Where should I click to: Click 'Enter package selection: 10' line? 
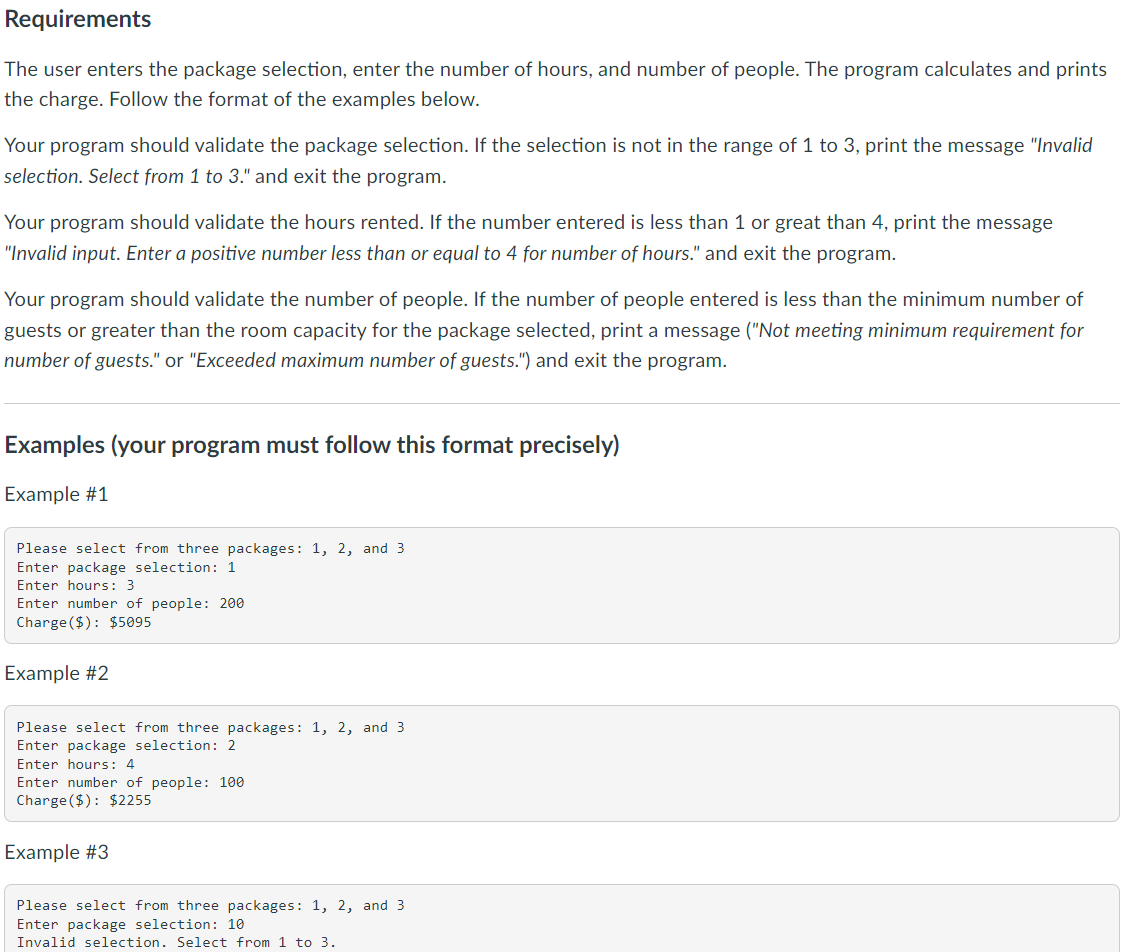click(130, 924)
